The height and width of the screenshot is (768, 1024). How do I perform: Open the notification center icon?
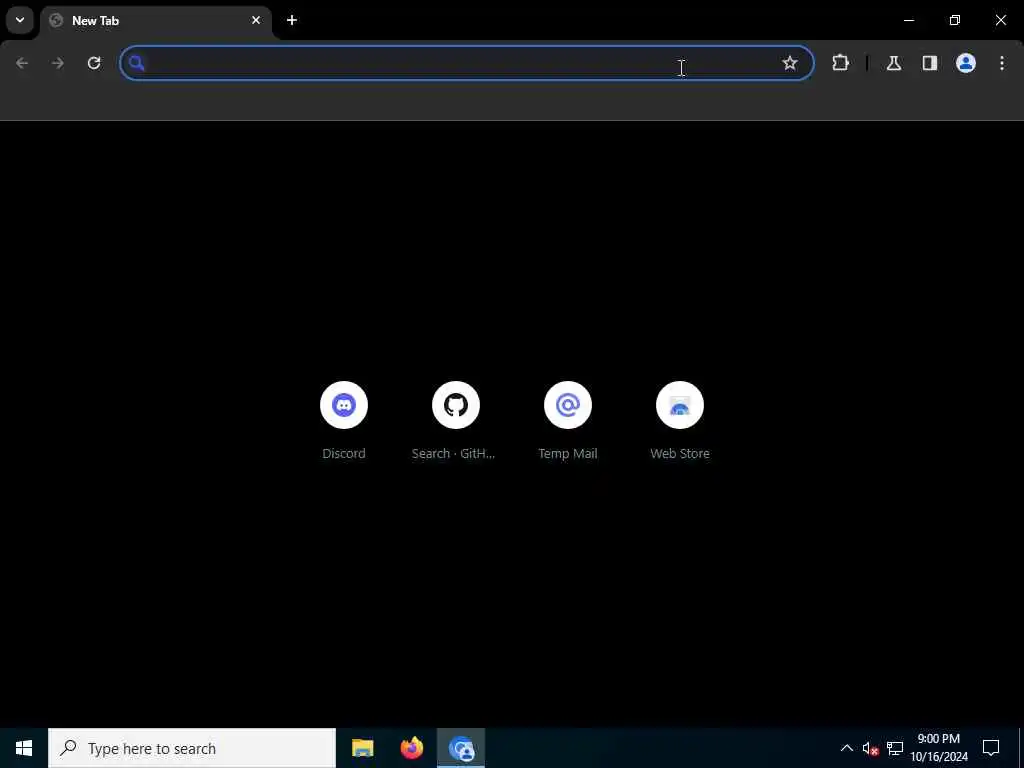point(991,748)
